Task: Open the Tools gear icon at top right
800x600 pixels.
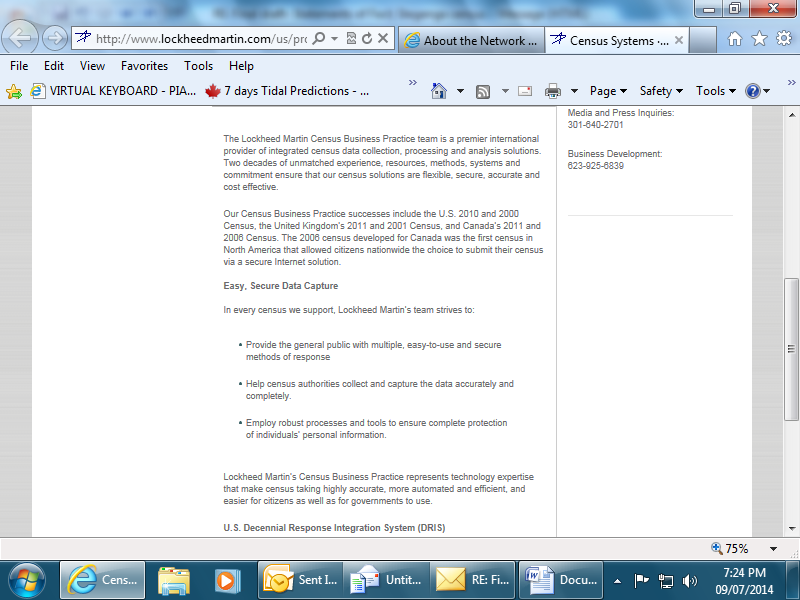Action: [x=784, y=38]
